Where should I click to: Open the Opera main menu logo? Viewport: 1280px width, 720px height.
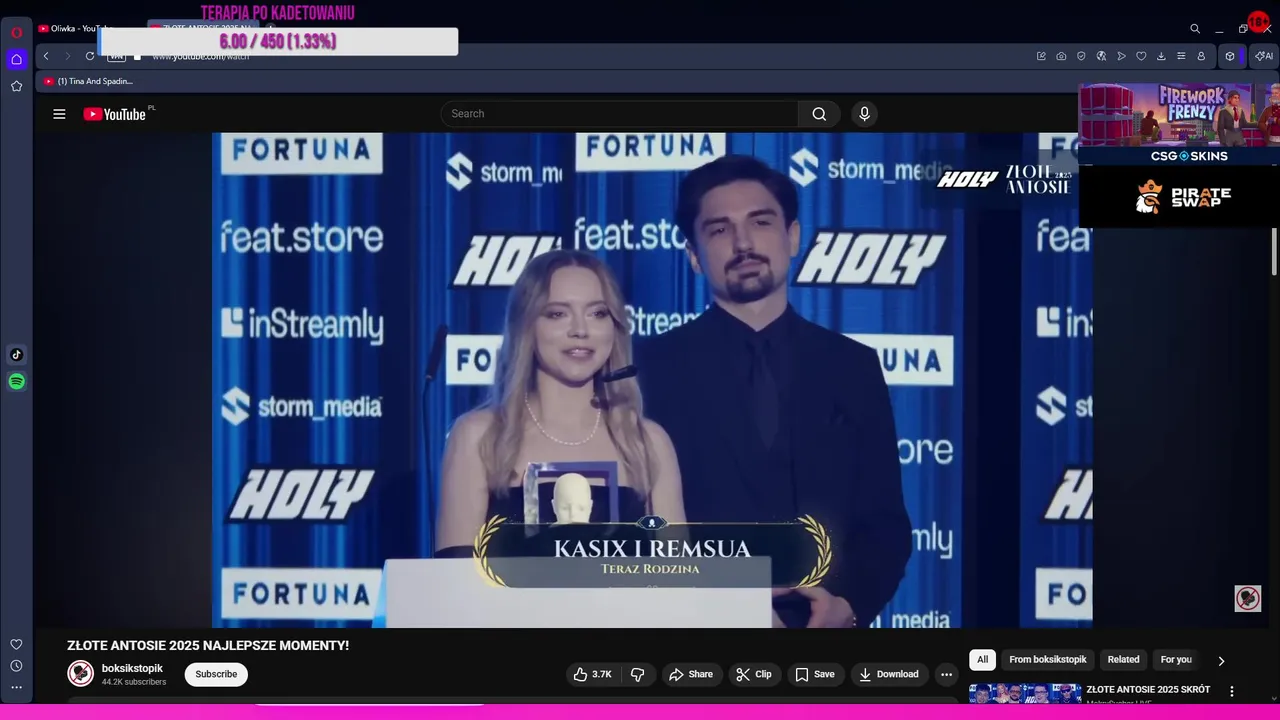click(16, 32)
